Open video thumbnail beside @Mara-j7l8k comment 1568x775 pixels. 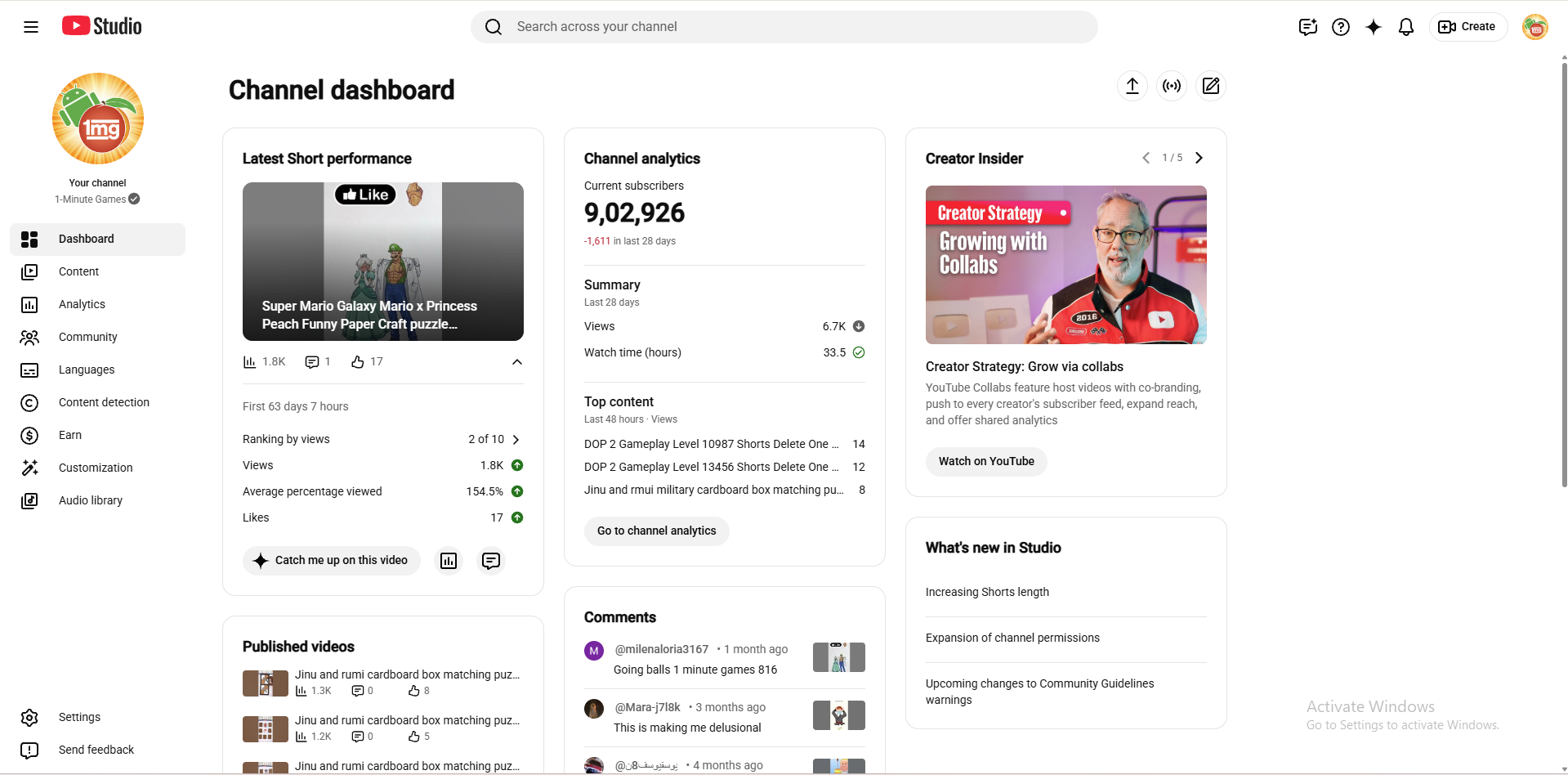pos(839,715)
